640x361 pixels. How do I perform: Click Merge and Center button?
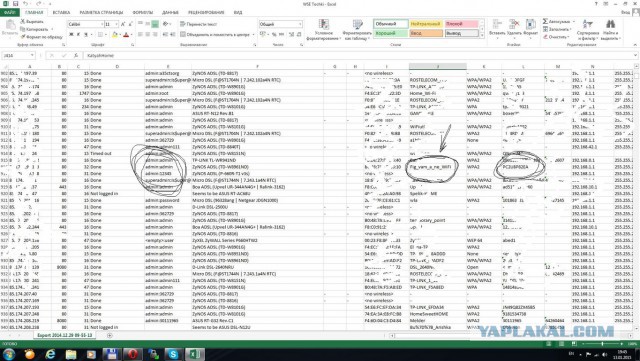(215, 35)
